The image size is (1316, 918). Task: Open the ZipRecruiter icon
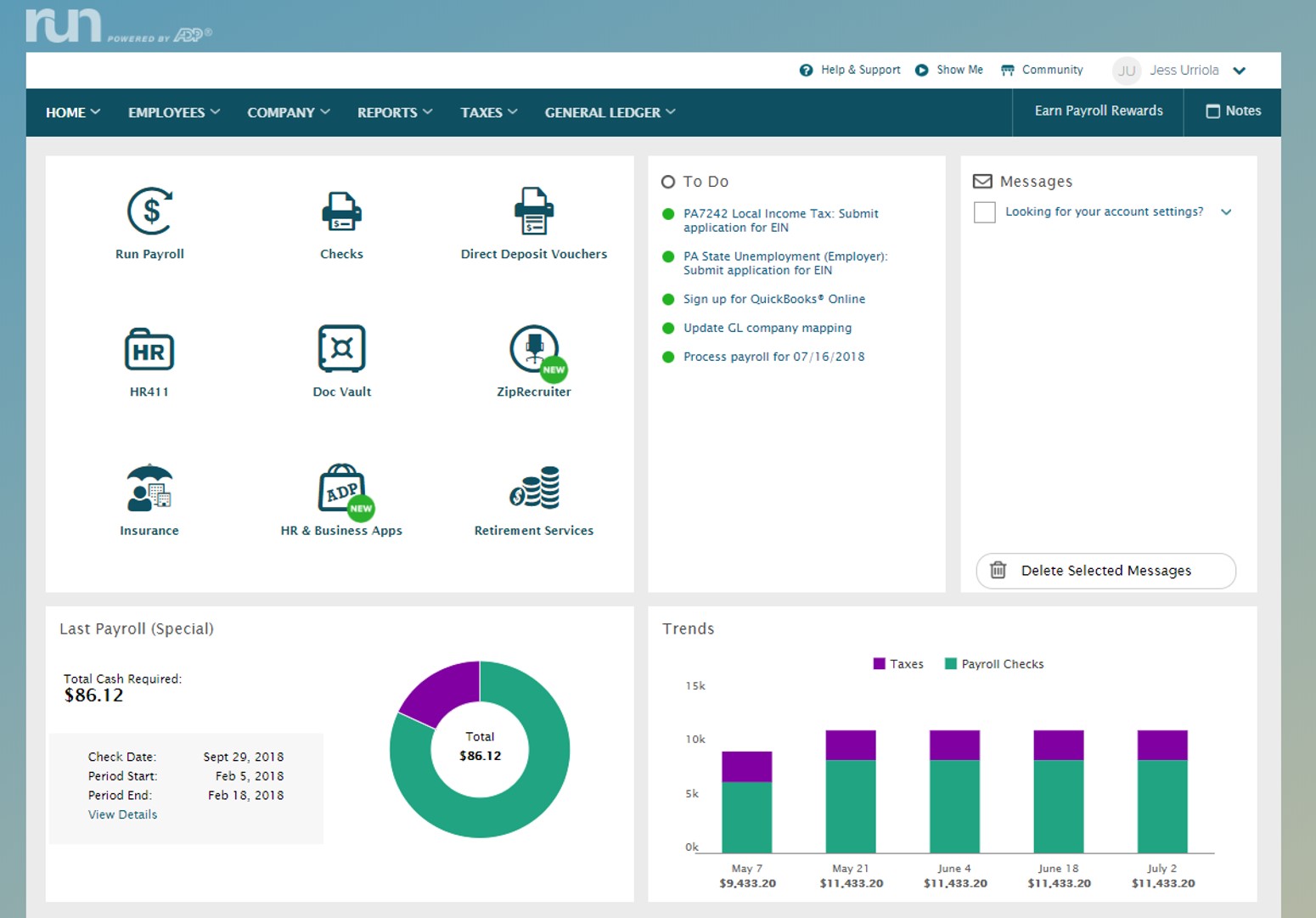534,349
